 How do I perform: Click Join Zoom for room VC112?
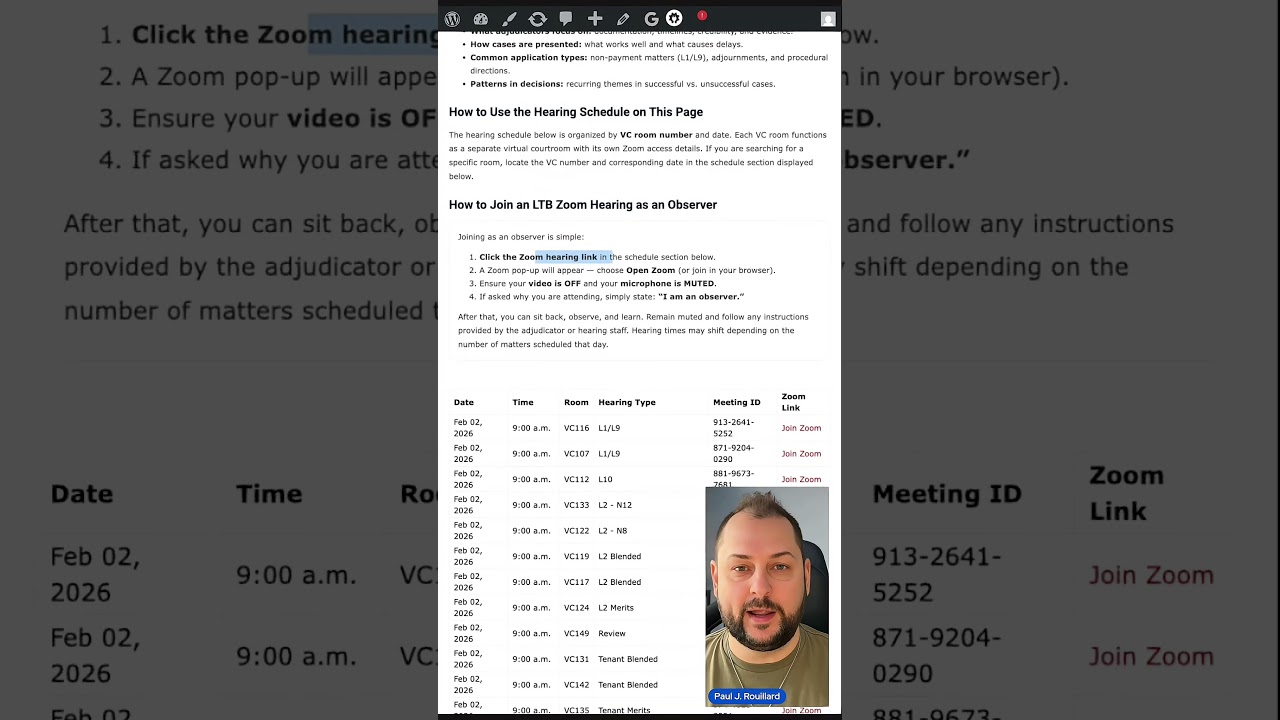[x=801, y=480]
